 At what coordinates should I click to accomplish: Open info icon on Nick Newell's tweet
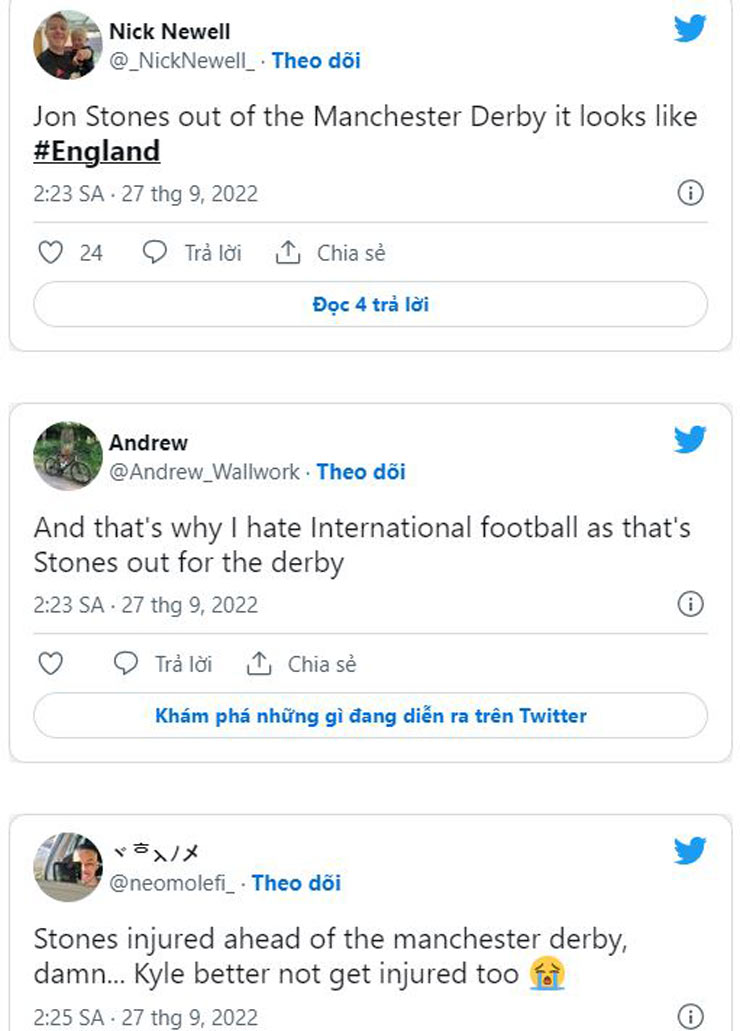[x=690, y=193]
